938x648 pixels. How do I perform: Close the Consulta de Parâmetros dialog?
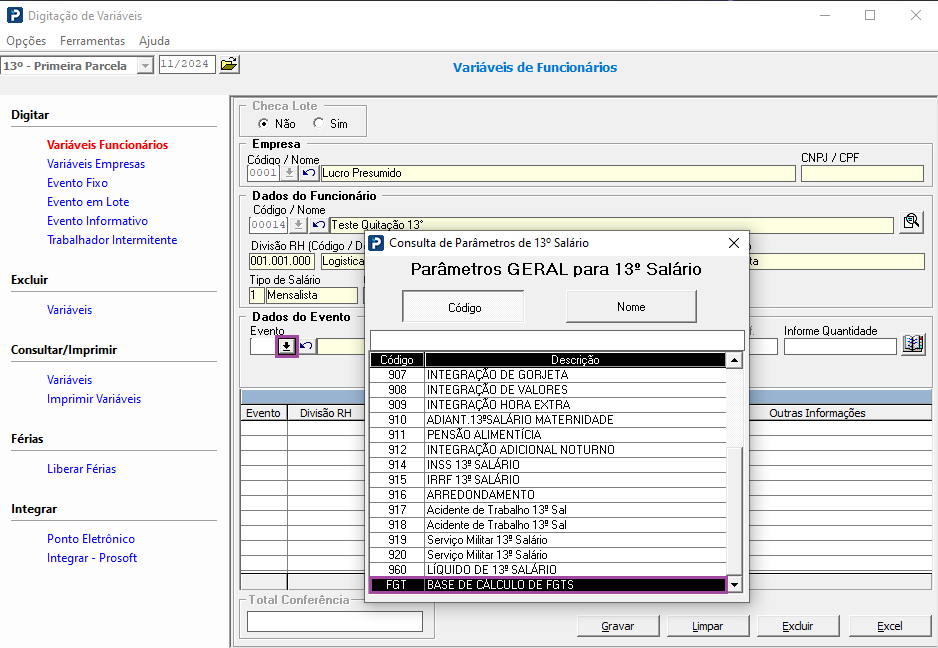[x=734, y=243]
